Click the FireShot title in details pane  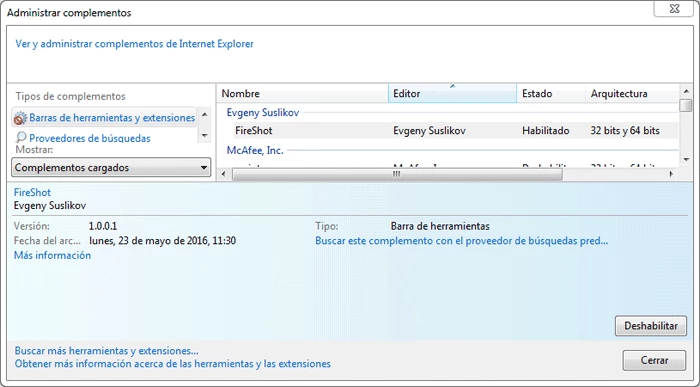point(32,192)
